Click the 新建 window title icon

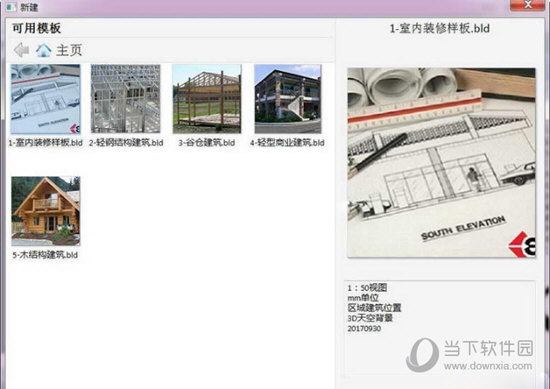click(x=11, y=7)
